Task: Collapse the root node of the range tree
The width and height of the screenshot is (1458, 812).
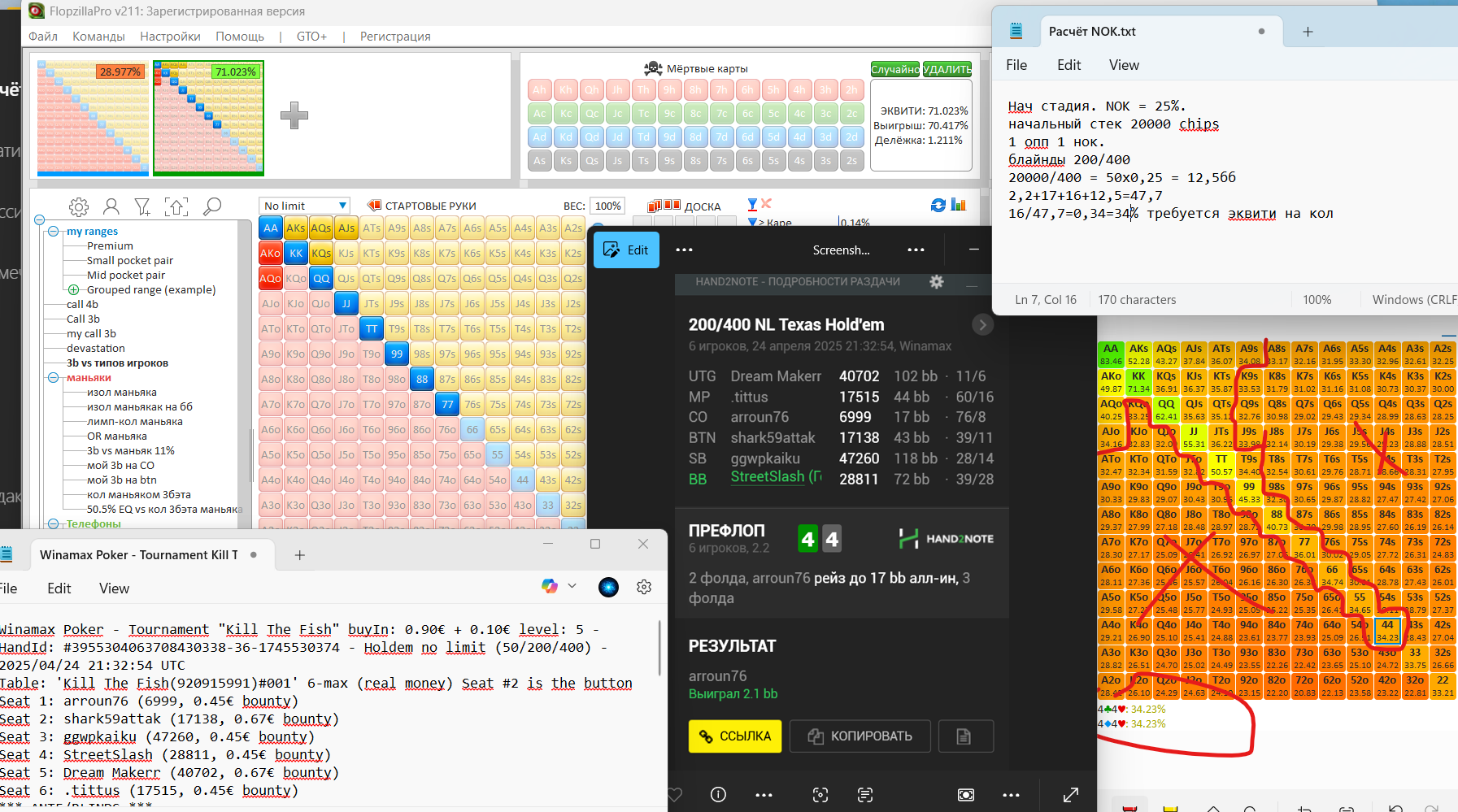Action: coord(39,220)
